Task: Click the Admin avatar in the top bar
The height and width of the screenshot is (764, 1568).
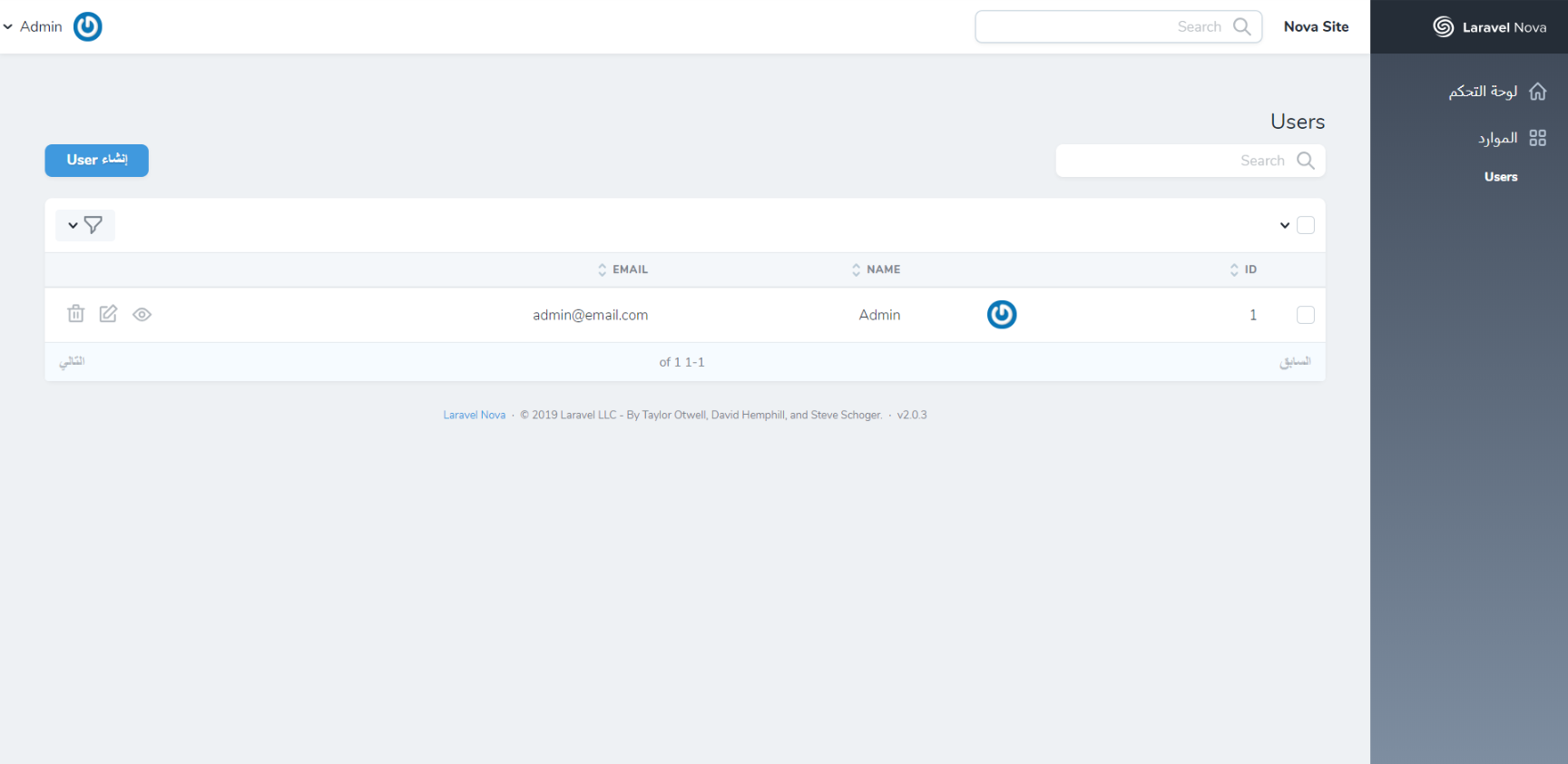Action: click(x=88, y=26)
